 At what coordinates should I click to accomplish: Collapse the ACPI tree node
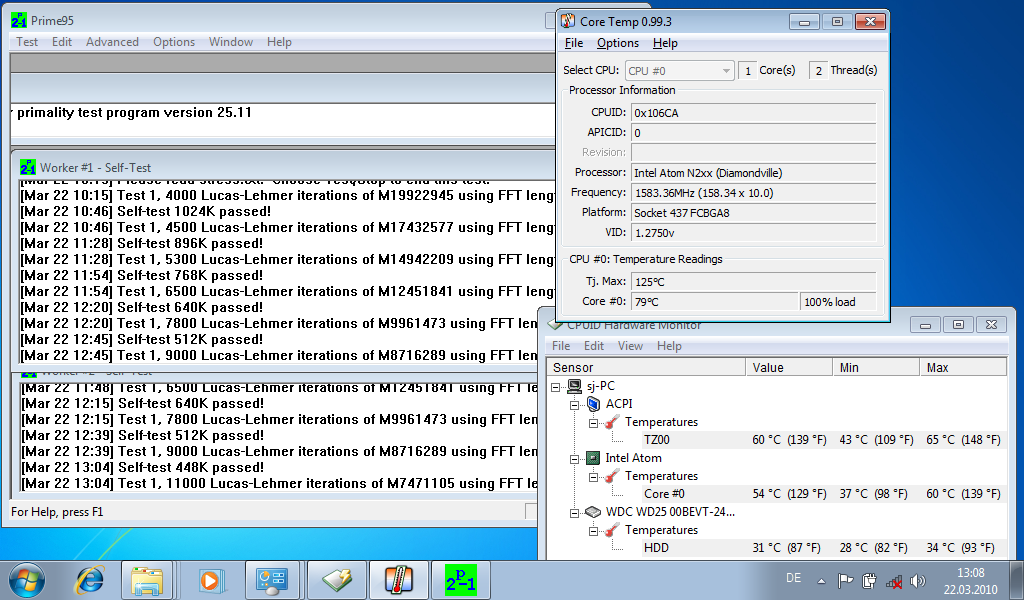tap(575, 405)
